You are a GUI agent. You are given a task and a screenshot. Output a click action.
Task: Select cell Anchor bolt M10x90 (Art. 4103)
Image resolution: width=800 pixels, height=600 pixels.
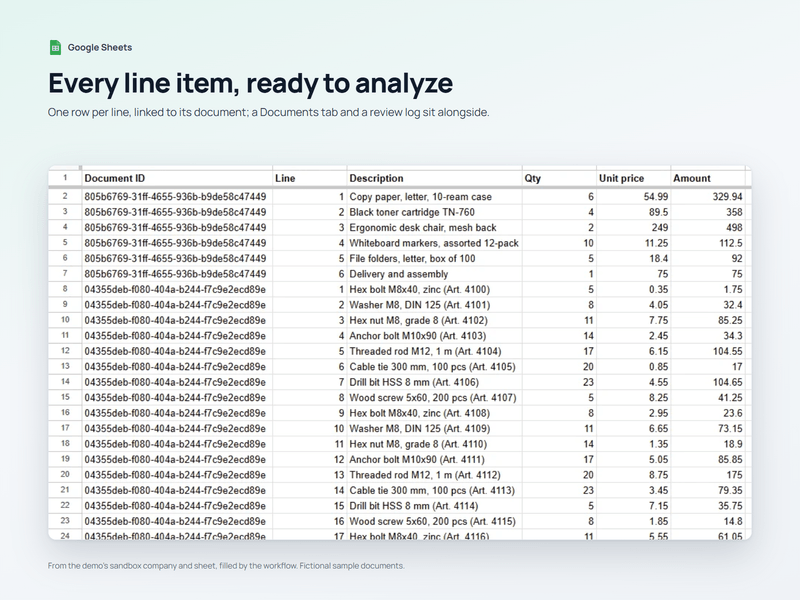click(x=435, y=336)
